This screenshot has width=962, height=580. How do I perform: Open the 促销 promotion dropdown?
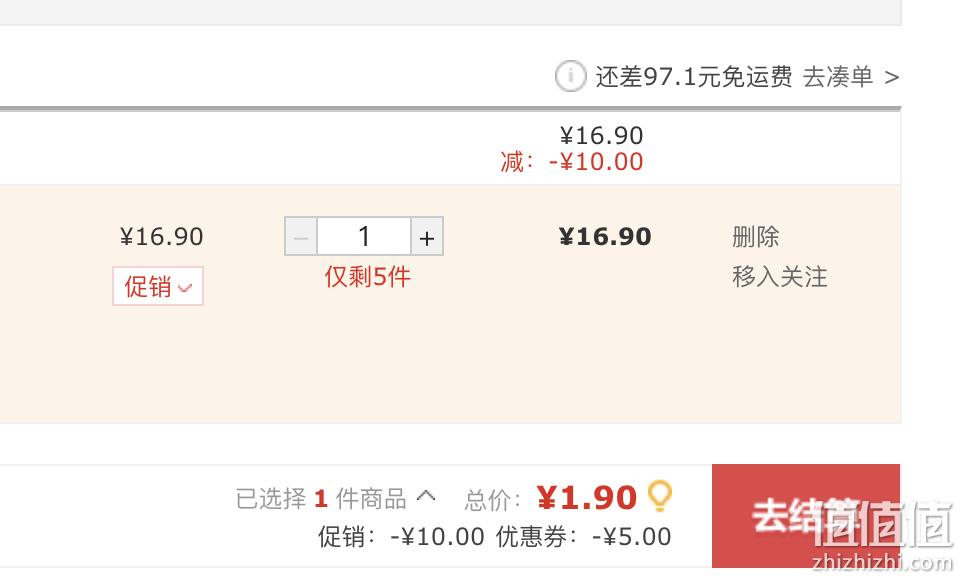point(158,286)
